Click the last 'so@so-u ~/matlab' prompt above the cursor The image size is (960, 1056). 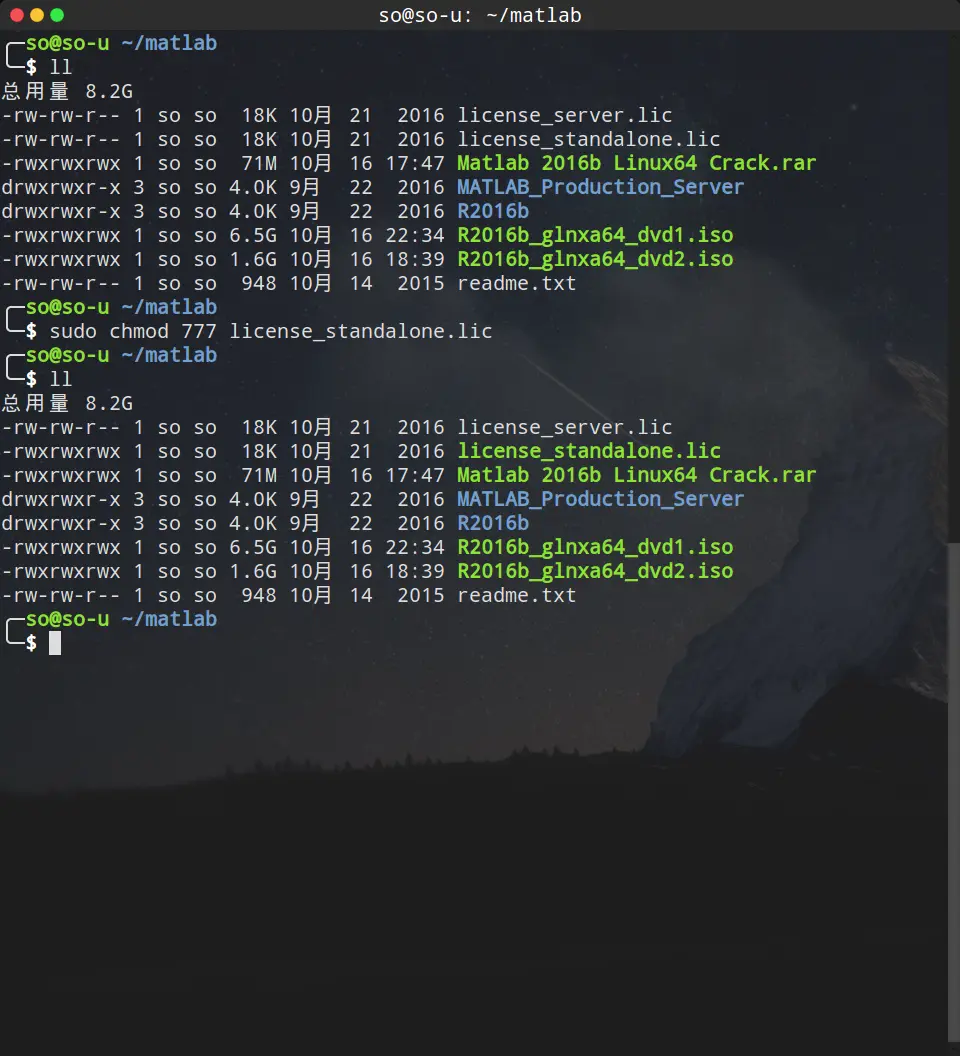point(121,619)
